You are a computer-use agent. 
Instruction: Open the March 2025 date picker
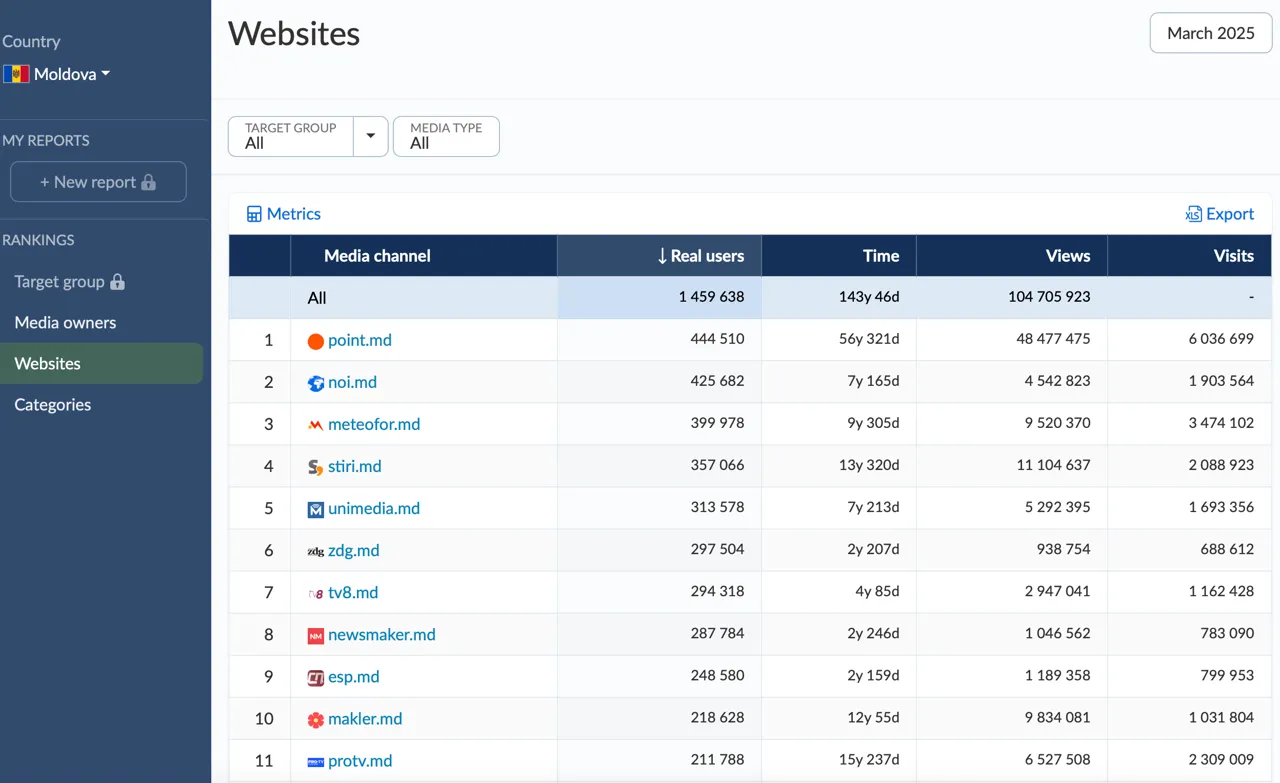pyautogui.click(x=1210, y=33)
